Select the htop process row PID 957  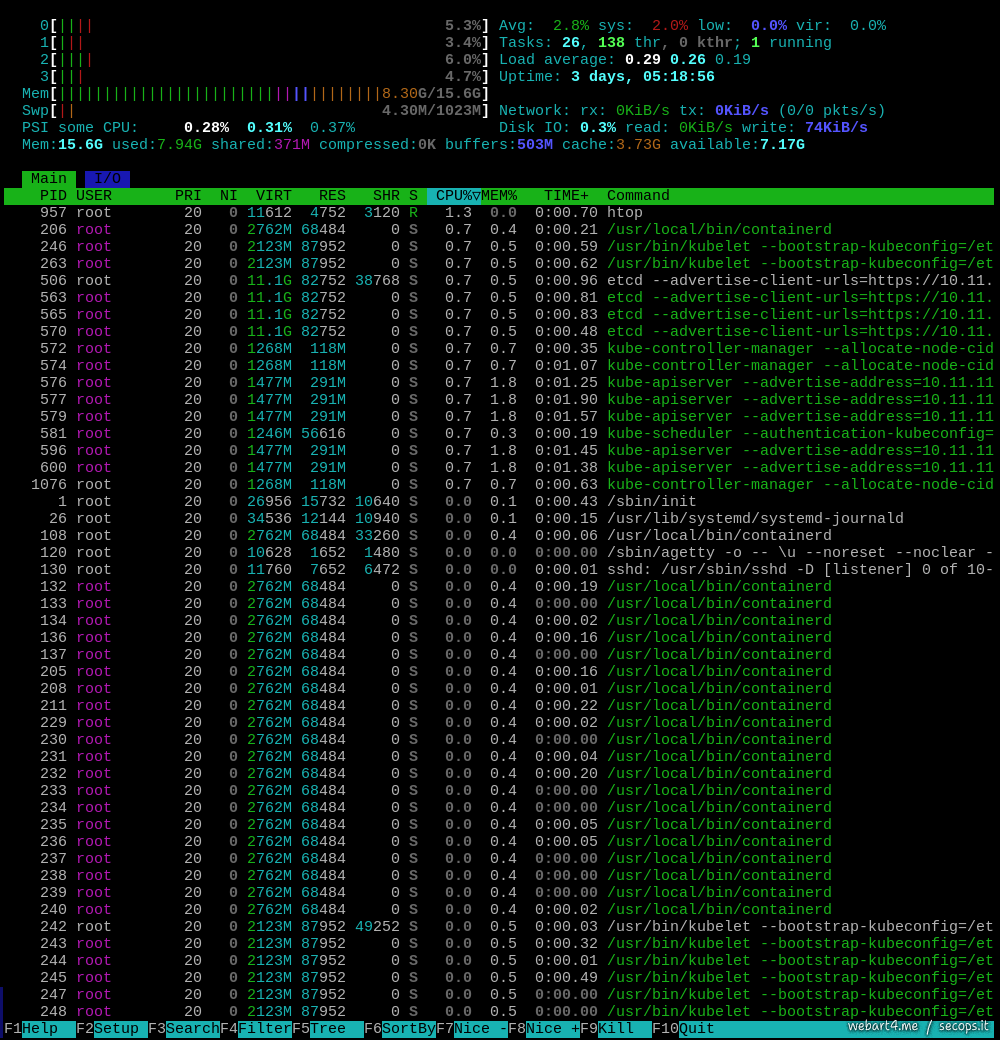400,213
